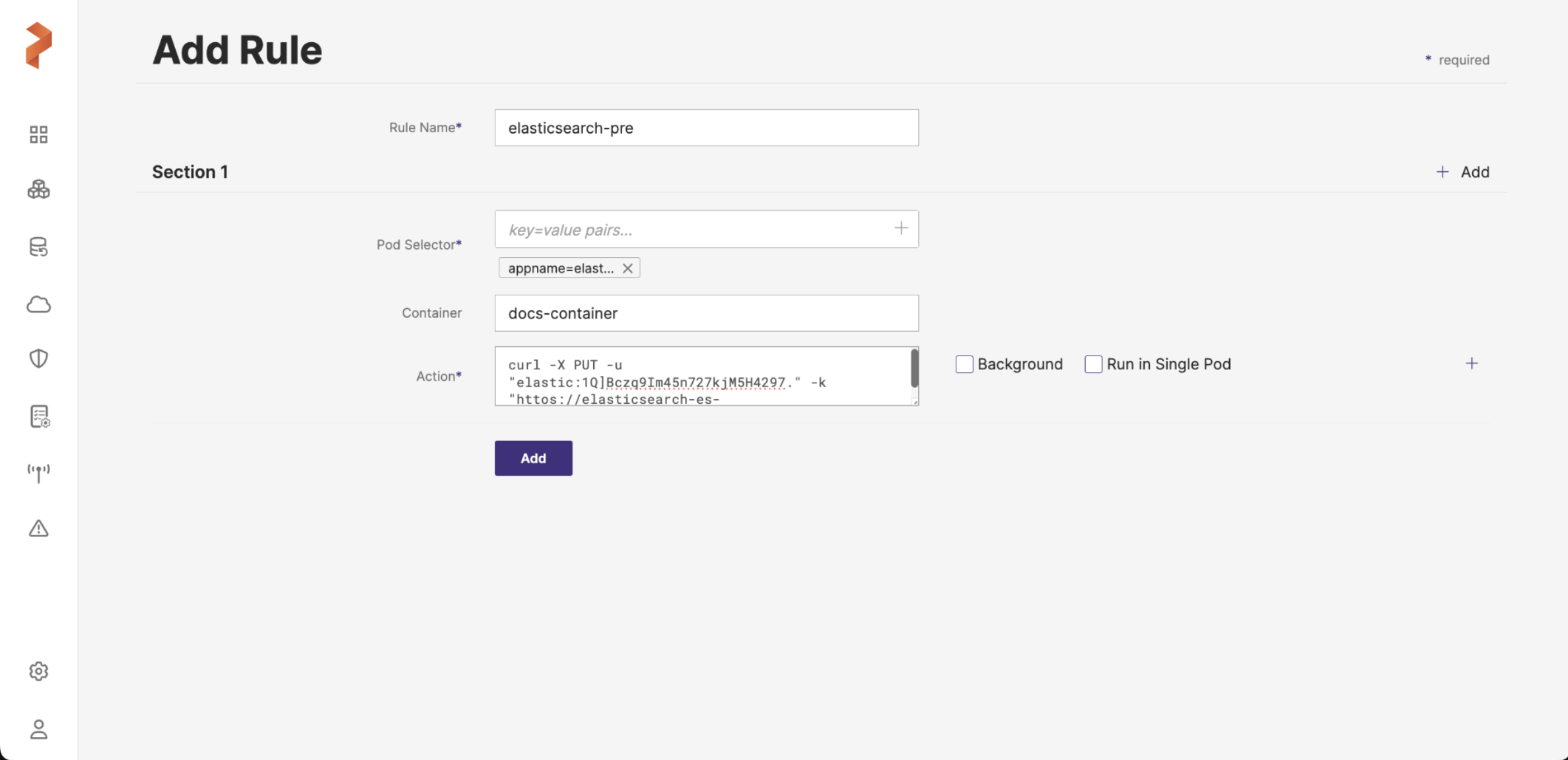
Task: Click the Rule Name input field
Action: click(706, 128)
